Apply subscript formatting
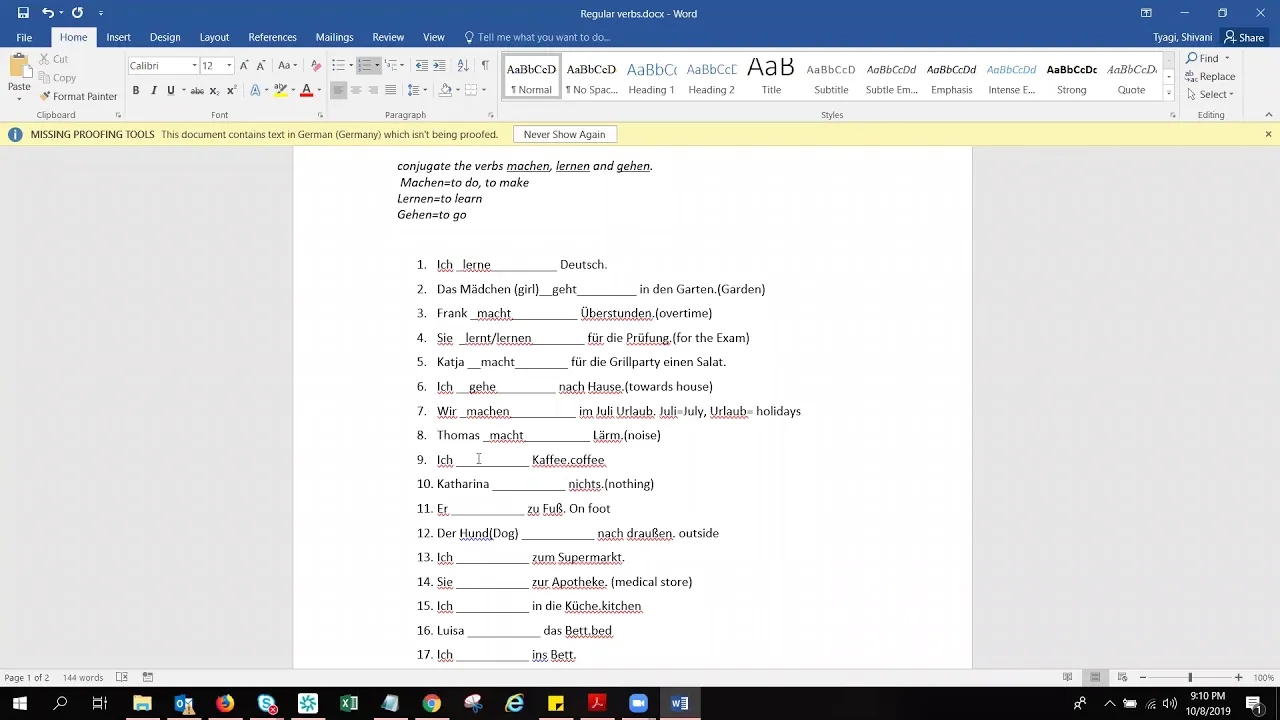 pos(214,90)
